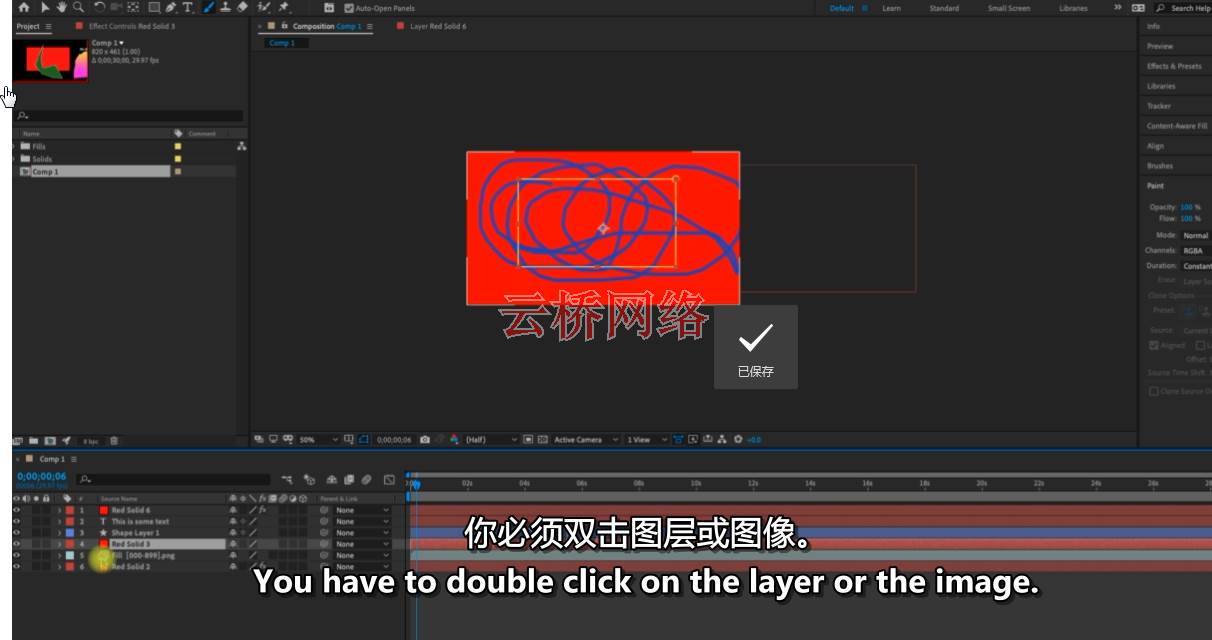Select the Brush tool in the toolbar
This screenshot has height=640, width=1212.
tap(209, 7)
